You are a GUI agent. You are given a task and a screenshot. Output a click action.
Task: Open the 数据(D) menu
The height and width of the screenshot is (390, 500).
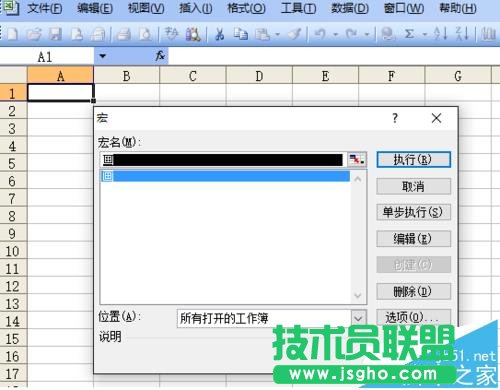pyautogui.click(x=350, y=8)
